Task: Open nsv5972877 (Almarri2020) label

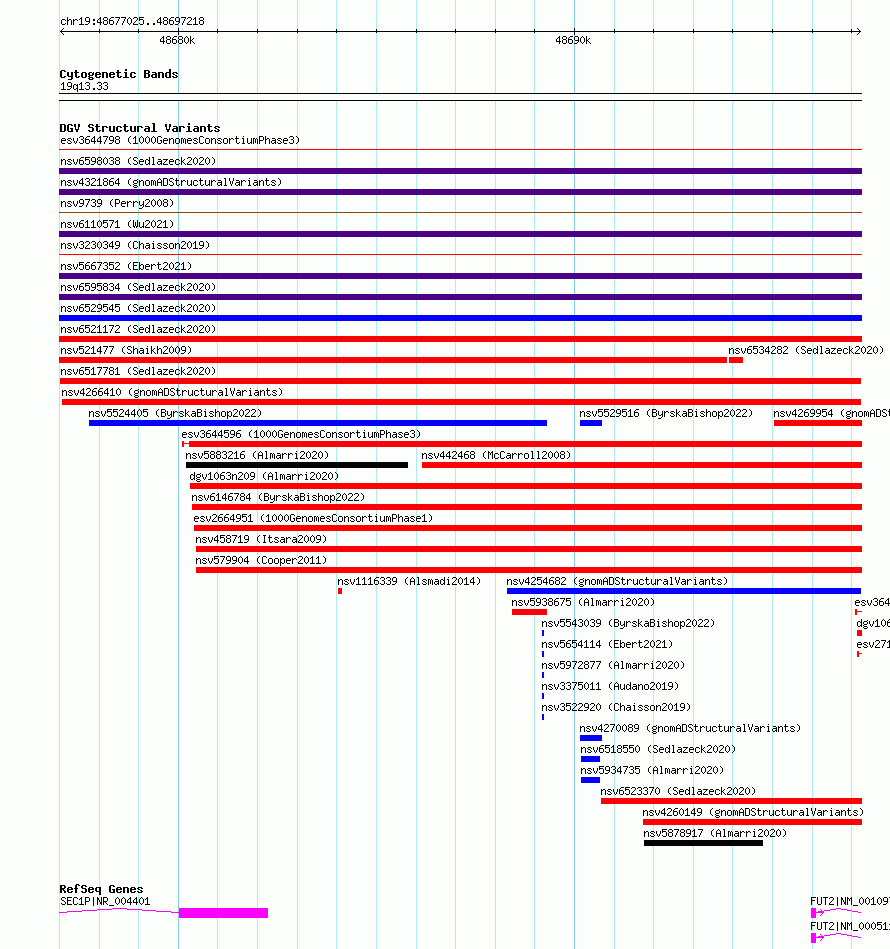Action: (x=613, y=665)
